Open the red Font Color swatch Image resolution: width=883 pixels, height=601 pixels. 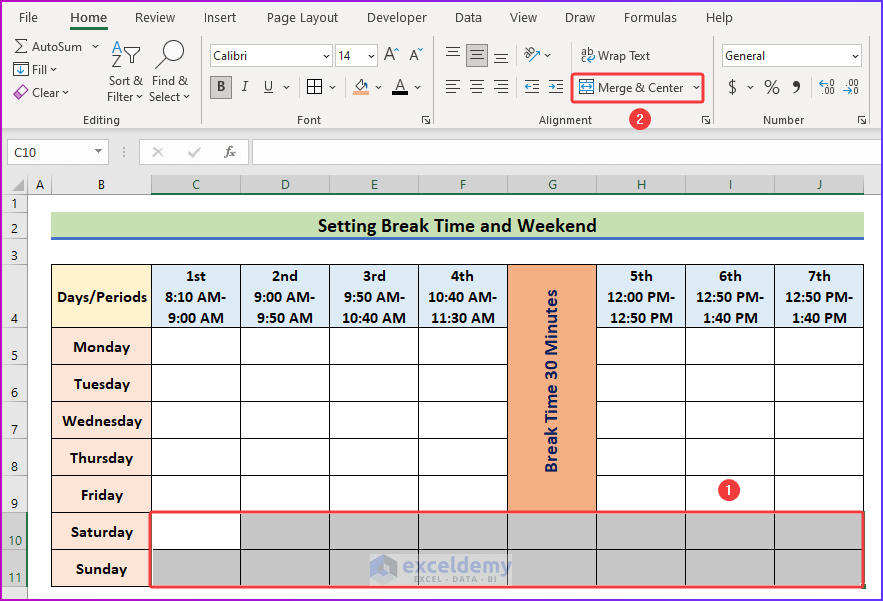[400, 87]
